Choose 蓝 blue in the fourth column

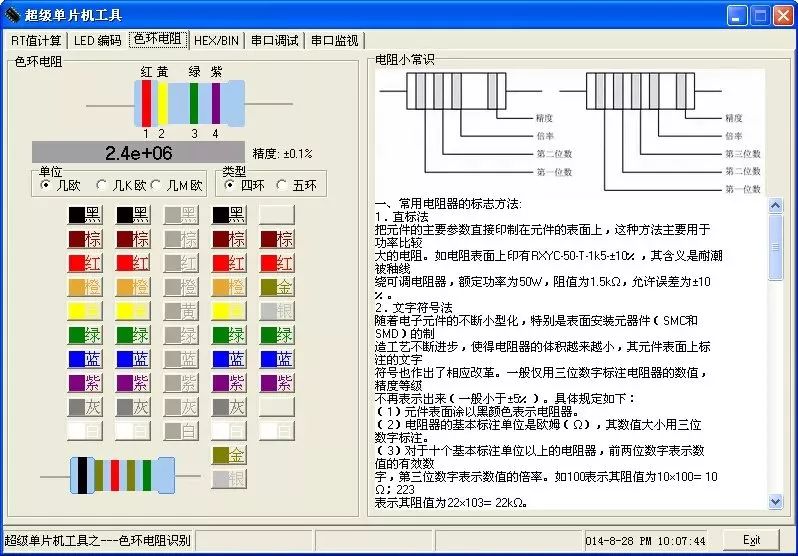[x=229, y=359]
